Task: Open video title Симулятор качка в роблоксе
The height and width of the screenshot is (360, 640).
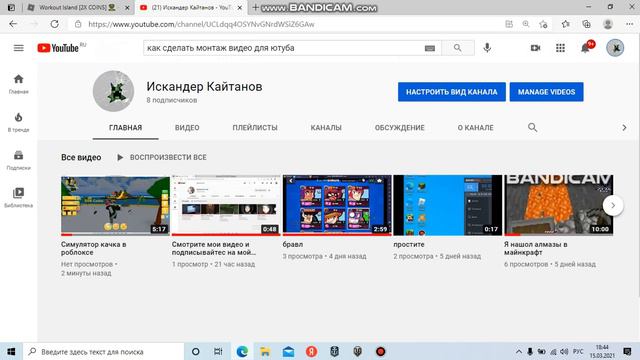Action: pos(93,248)
